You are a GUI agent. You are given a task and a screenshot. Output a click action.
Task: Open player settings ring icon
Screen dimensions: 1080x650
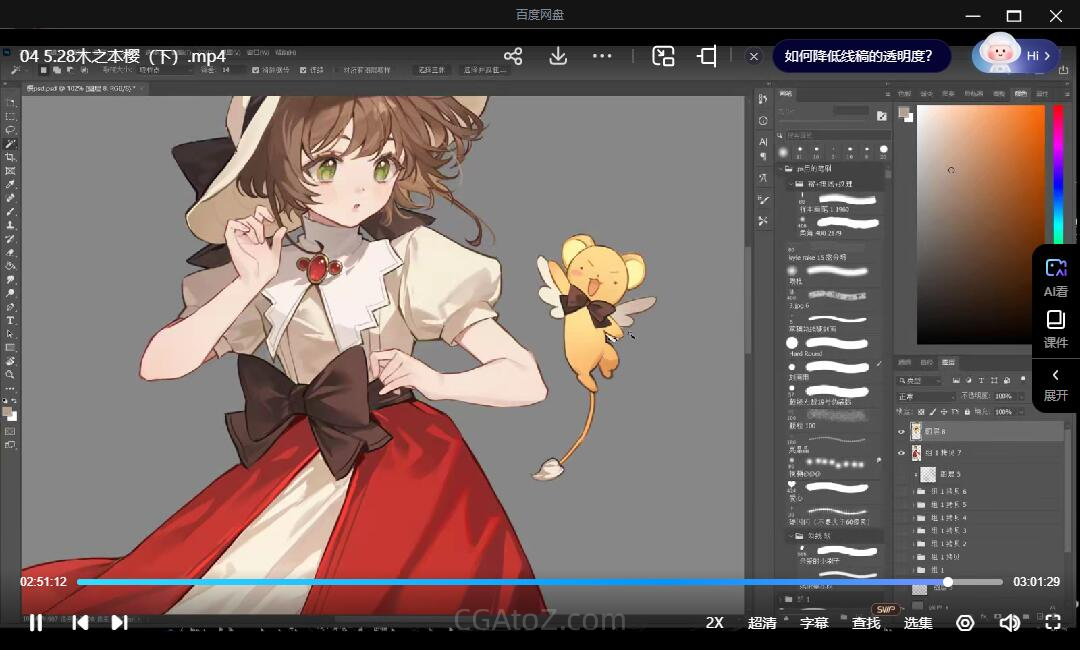tap(965, 622)
